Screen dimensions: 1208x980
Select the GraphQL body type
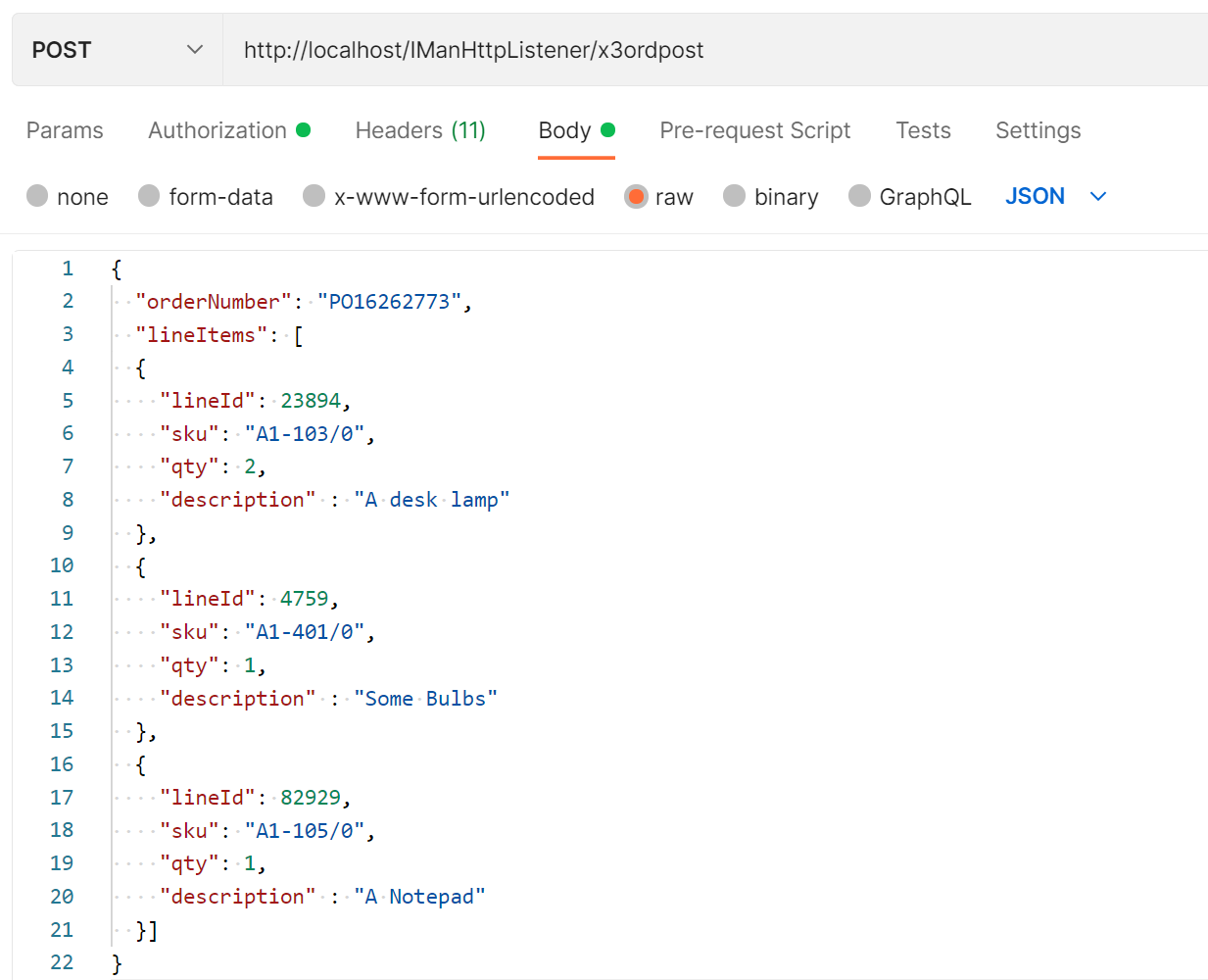click(859, 197)
